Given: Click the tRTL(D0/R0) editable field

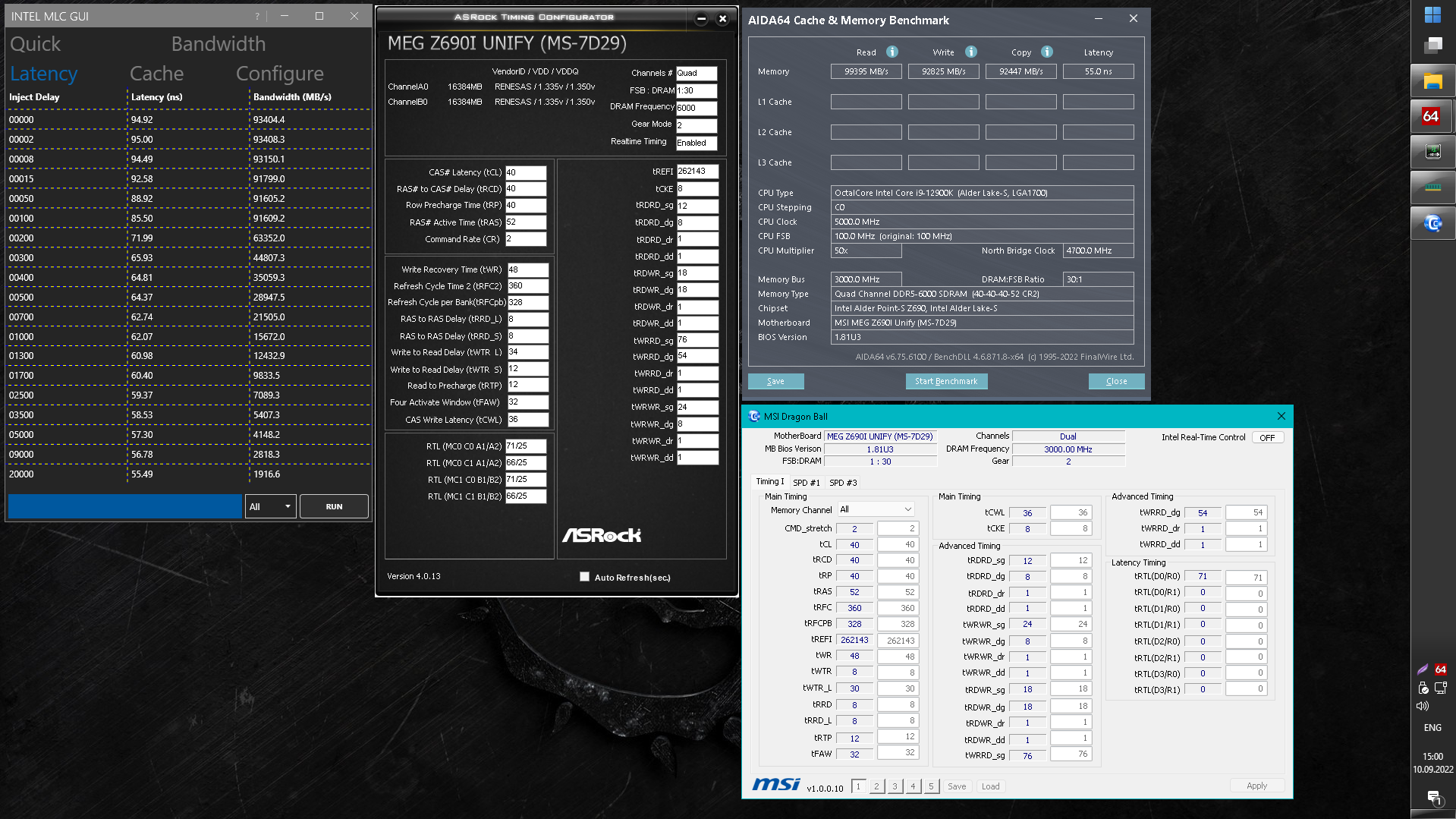Looking at the screenshot, I should [1246, 577].
